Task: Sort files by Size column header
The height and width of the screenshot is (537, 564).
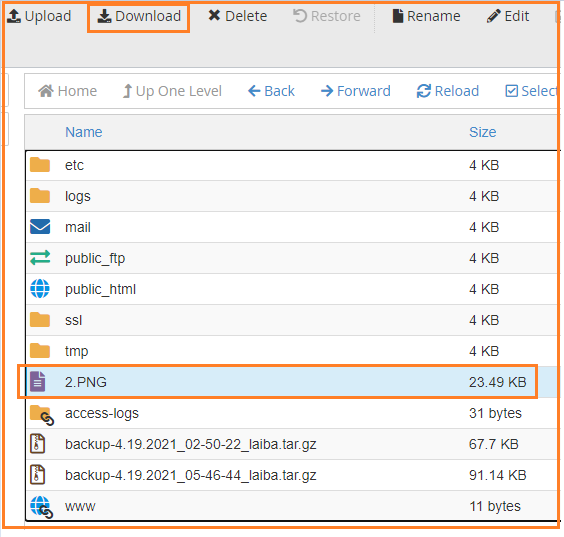Action: click(x=482, y=132)
